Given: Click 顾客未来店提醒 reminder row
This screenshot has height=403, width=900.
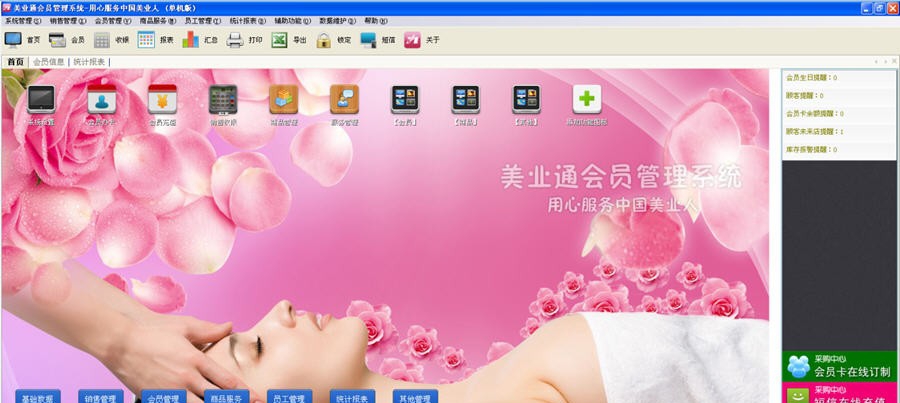Looking at the screenshot, I should (839, 131).
